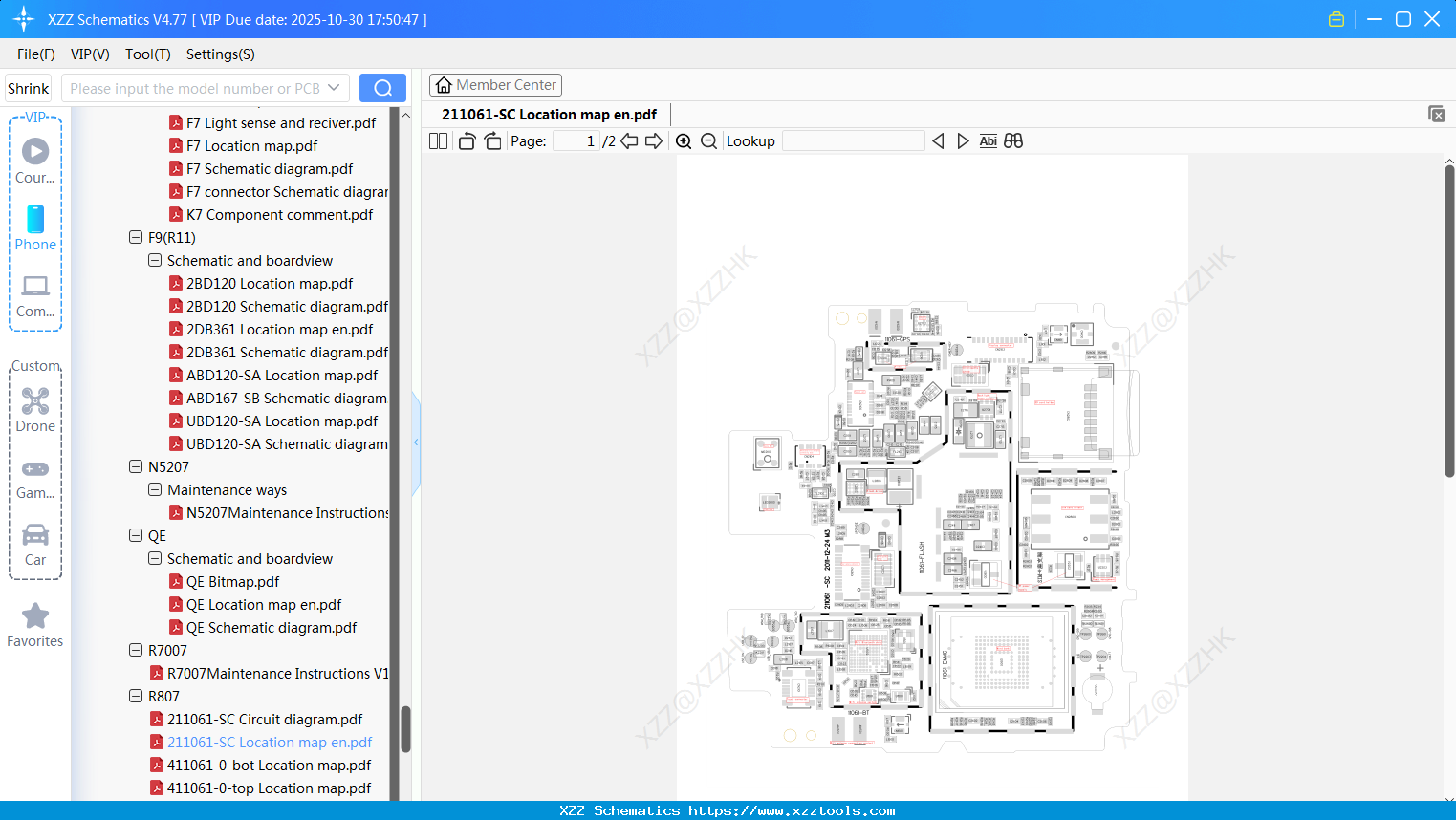Collapse the R807 tree node
This screenshot has width=1456, height=820.
(136, 696)
